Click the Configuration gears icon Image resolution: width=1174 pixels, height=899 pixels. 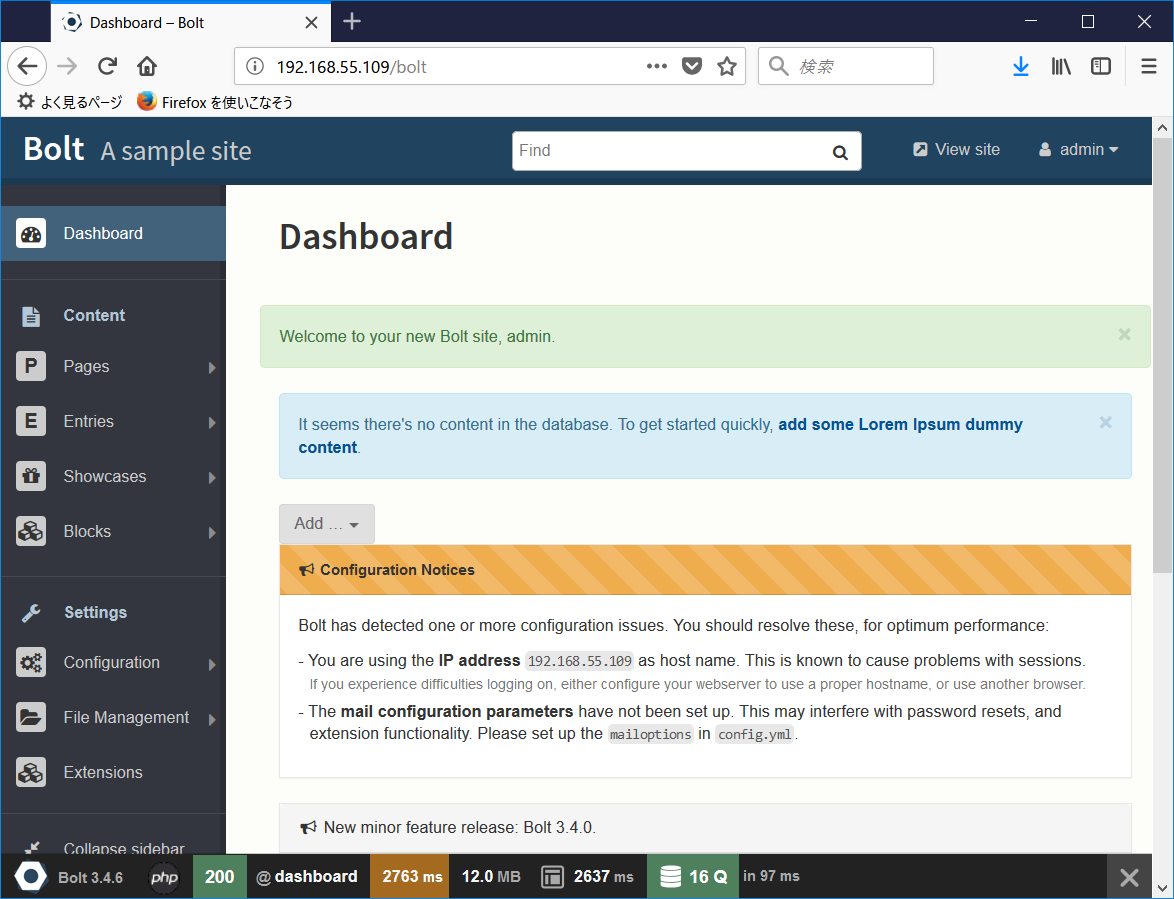(x=31, y=662)
